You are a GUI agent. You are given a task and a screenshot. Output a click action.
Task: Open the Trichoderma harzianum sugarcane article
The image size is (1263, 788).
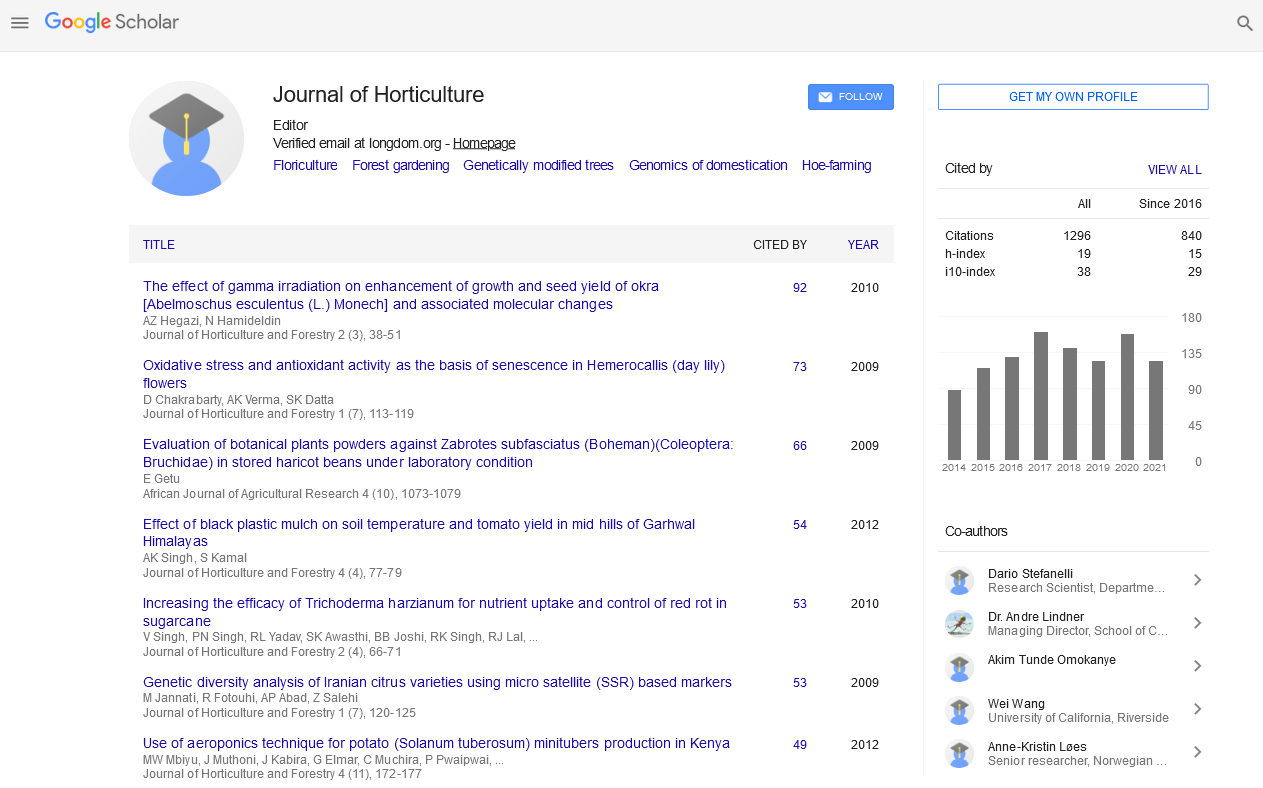(x=435, y=612)
